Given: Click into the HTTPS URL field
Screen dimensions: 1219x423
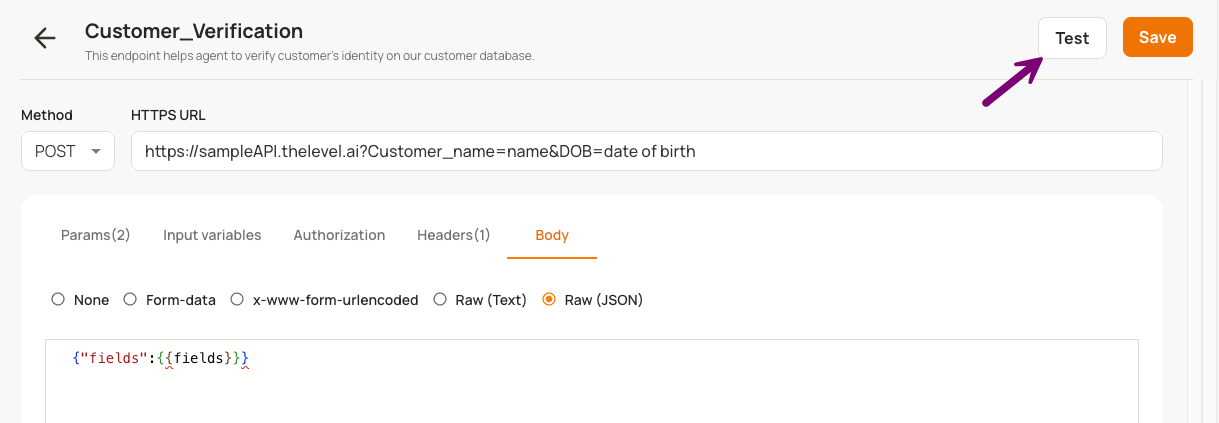Looking at the screenshot, I should [646, 151].
